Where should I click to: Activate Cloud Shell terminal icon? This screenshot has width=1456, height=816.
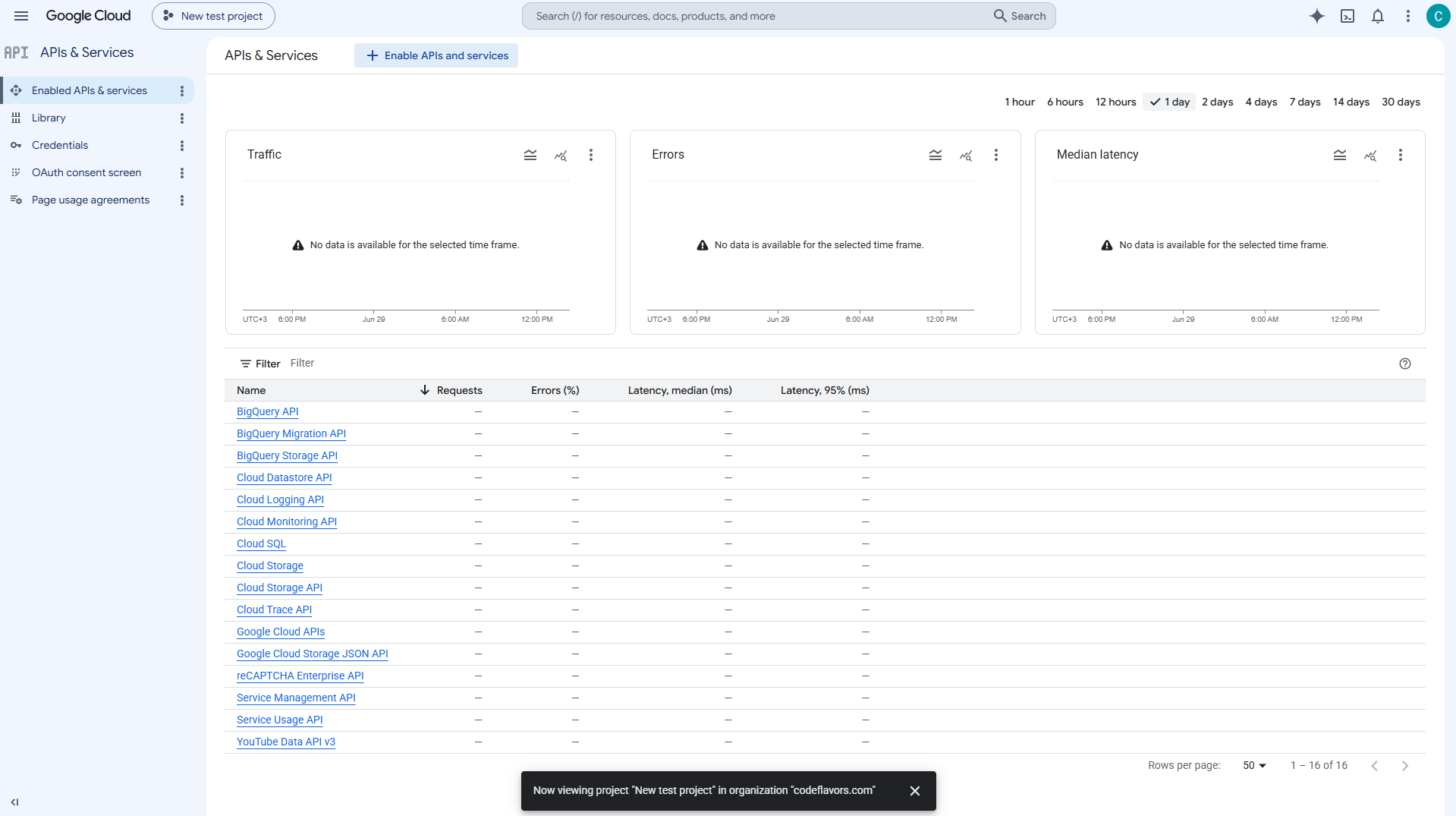pos(1348,16)
